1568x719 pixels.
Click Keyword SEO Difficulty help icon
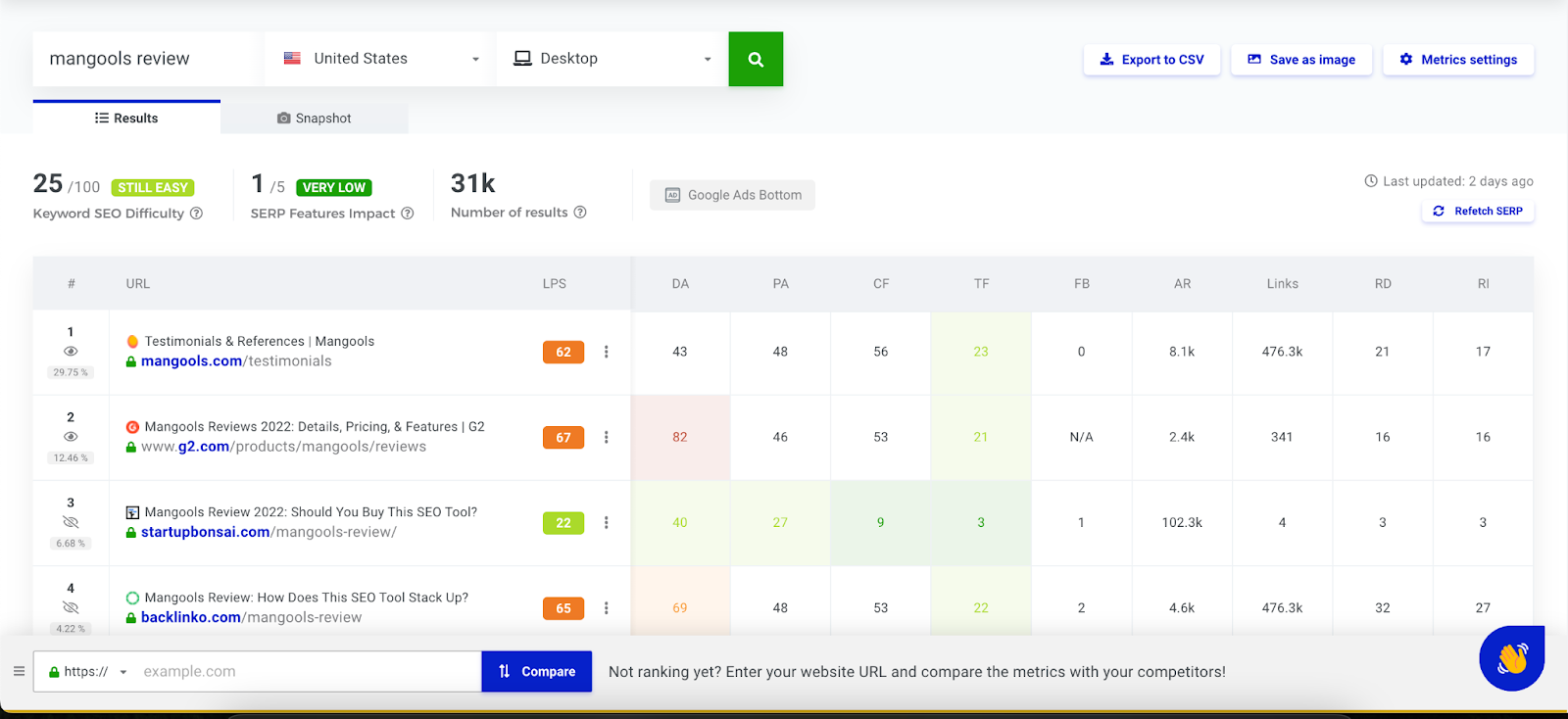[x=196, y=214]
